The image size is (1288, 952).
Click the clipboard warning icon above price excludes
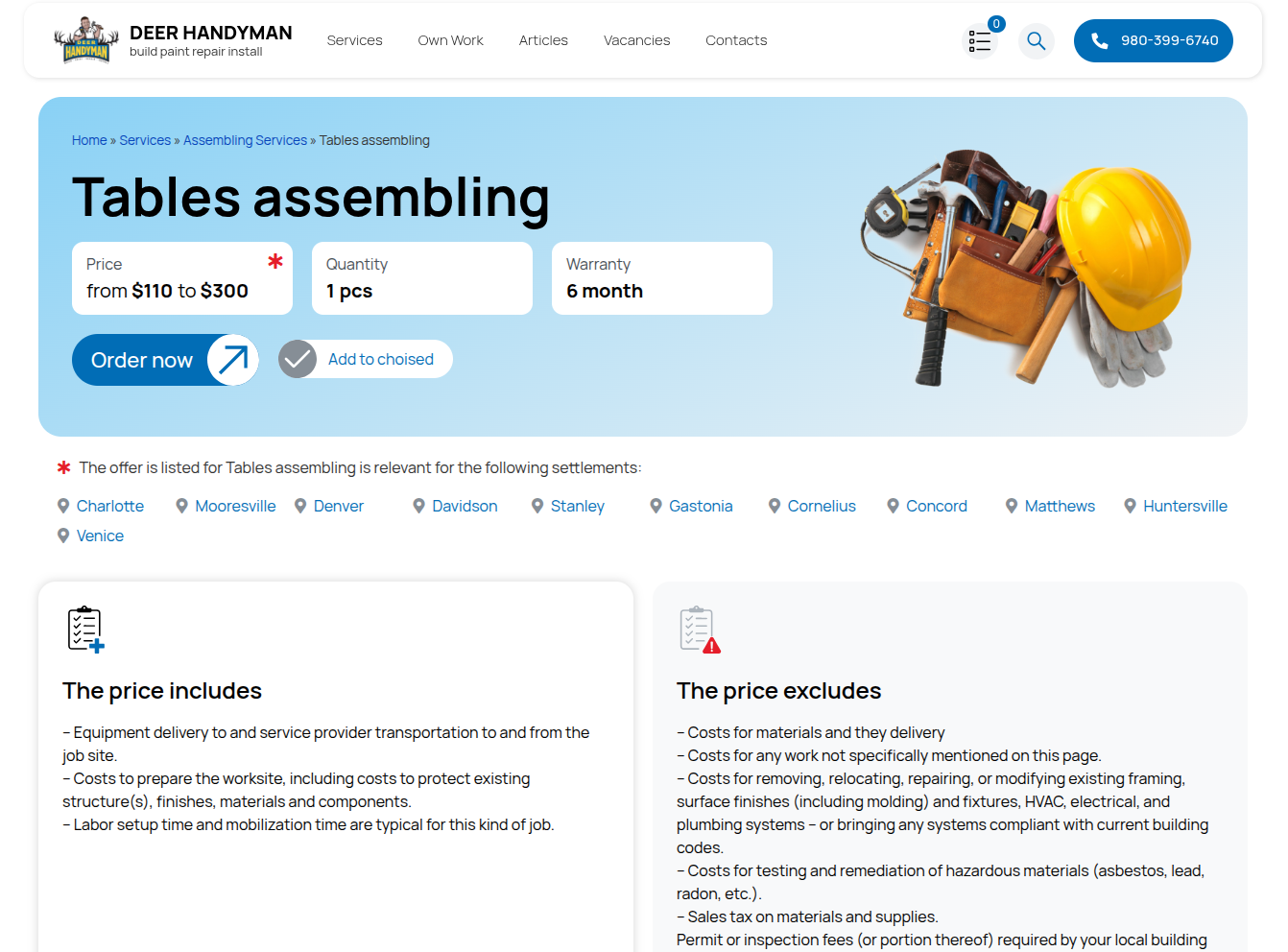tap(700, 630)
